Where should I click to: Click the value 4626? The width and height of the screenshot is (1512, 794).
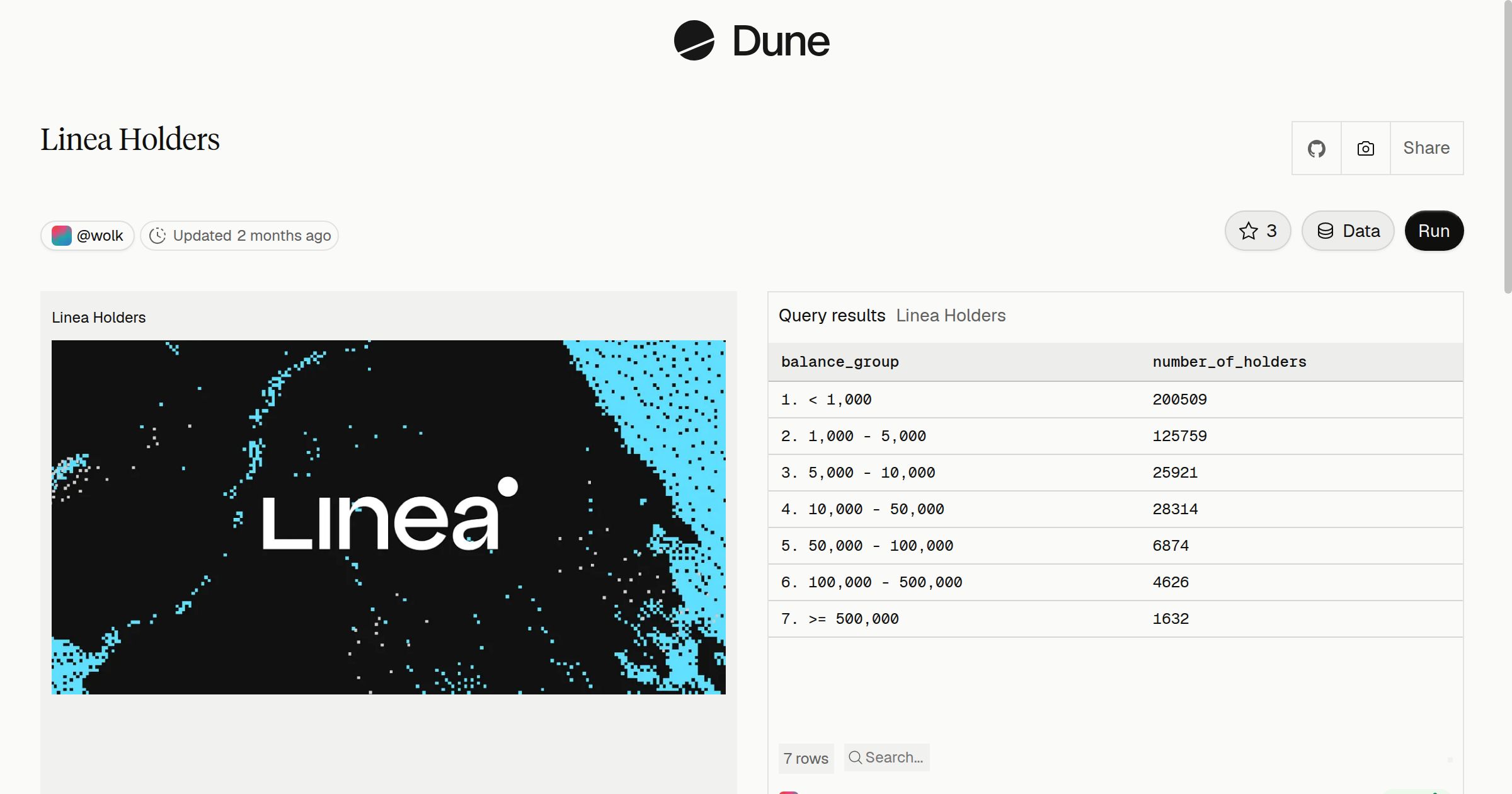click(1171, 582)
